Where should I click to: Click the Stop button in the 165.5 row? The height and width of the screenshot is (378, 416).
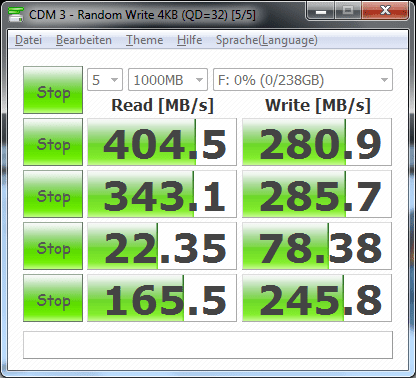click(53, 298)
